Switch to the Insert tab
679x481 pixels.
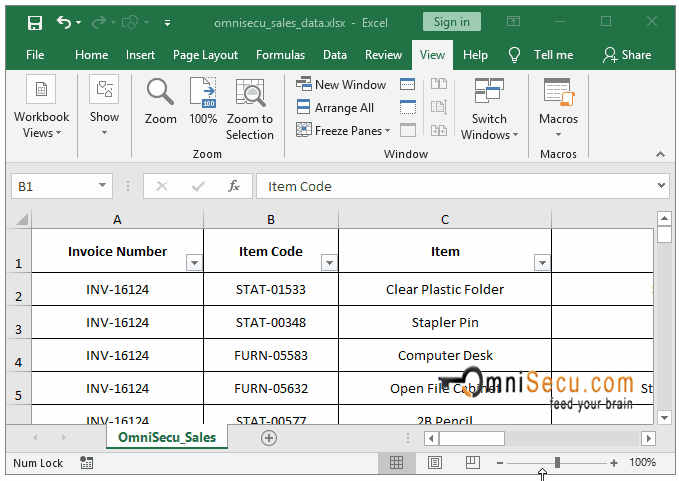coord(140,55)
